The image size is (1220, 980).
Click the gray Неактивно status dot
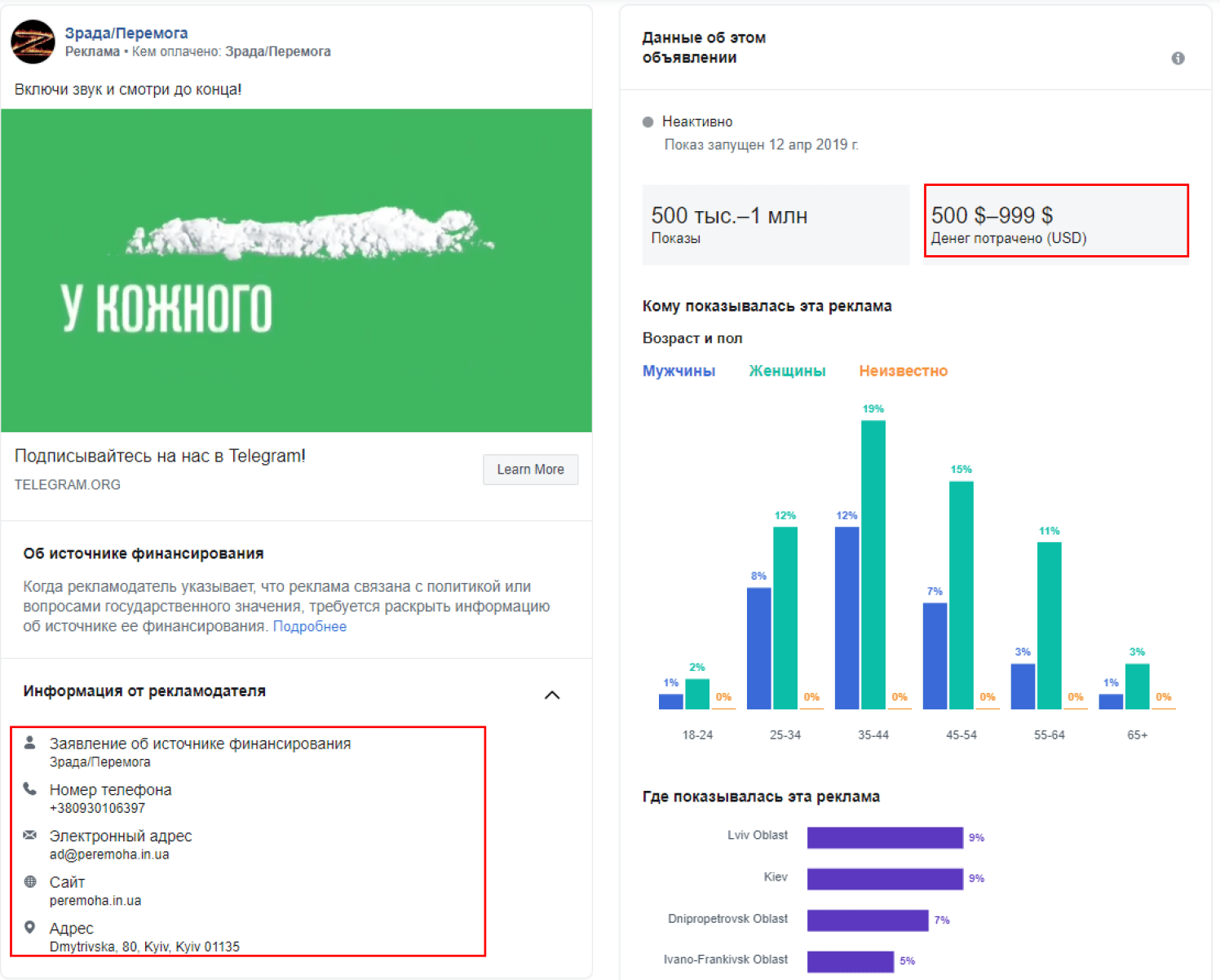(648, 122)
